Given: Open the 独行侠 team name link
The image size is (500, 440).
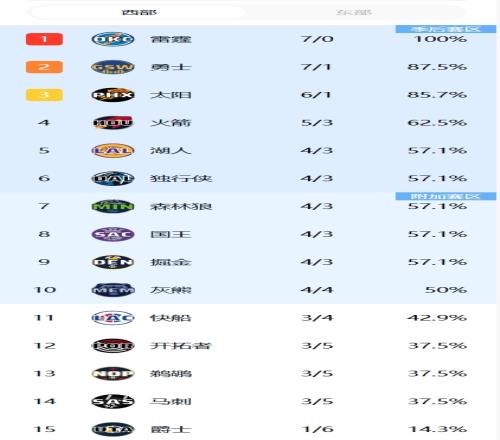Looking at the screenshot, I should (x=181, y=179).
